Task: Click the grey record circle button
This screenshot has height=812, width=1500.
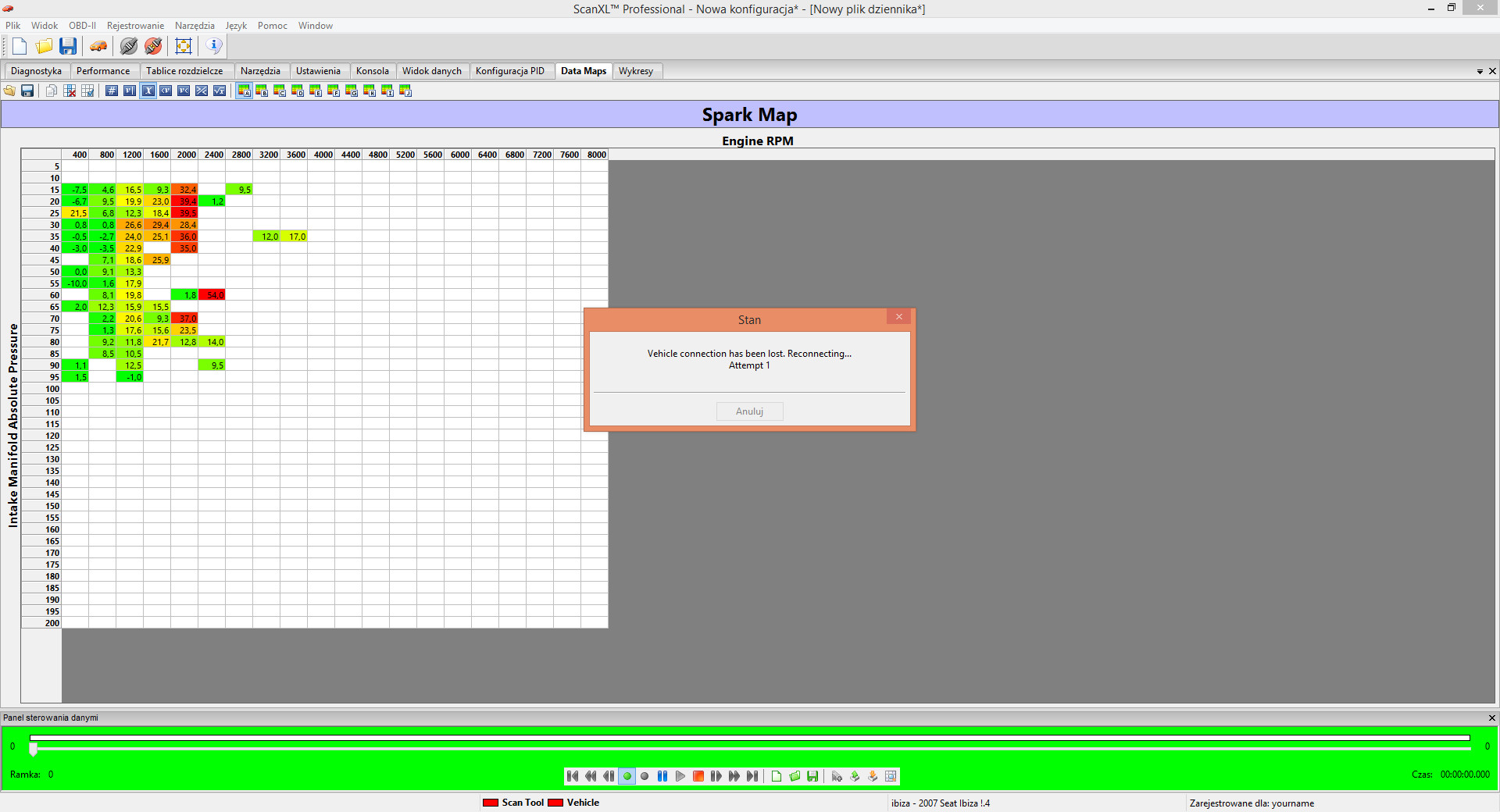Action: (x=645, y=776)
